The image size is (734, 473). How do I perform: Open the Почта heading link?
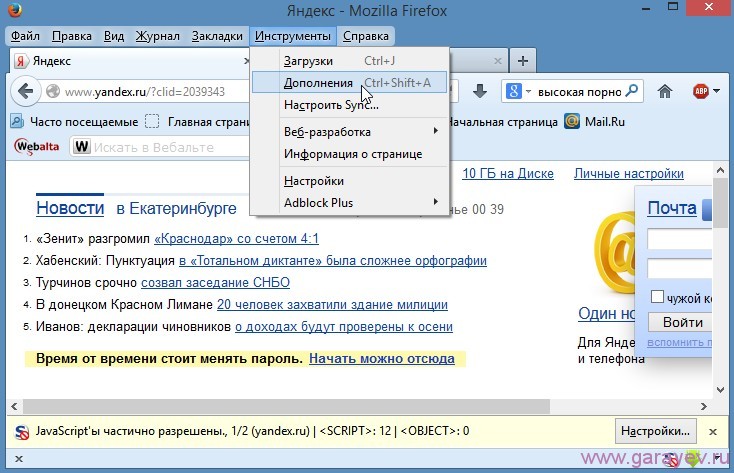coord(672,208)
